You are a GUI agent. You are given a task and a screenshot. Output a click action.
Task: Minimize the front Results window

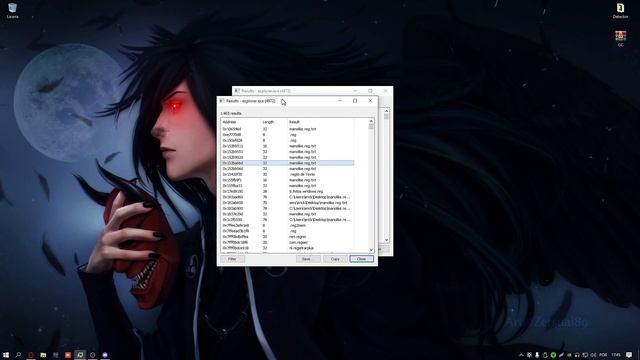click(x=340, y=101)
